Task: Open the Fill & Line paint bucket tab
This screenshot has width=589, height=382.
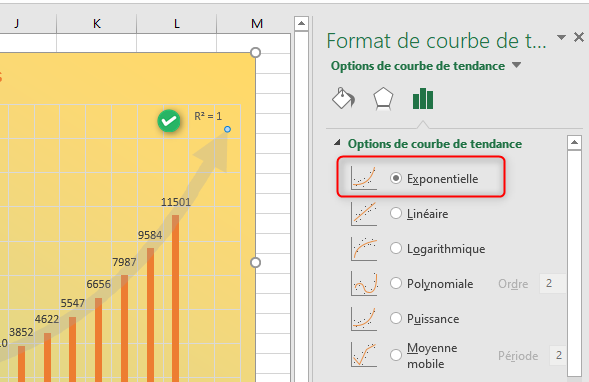Action: (x=343, y=98)
